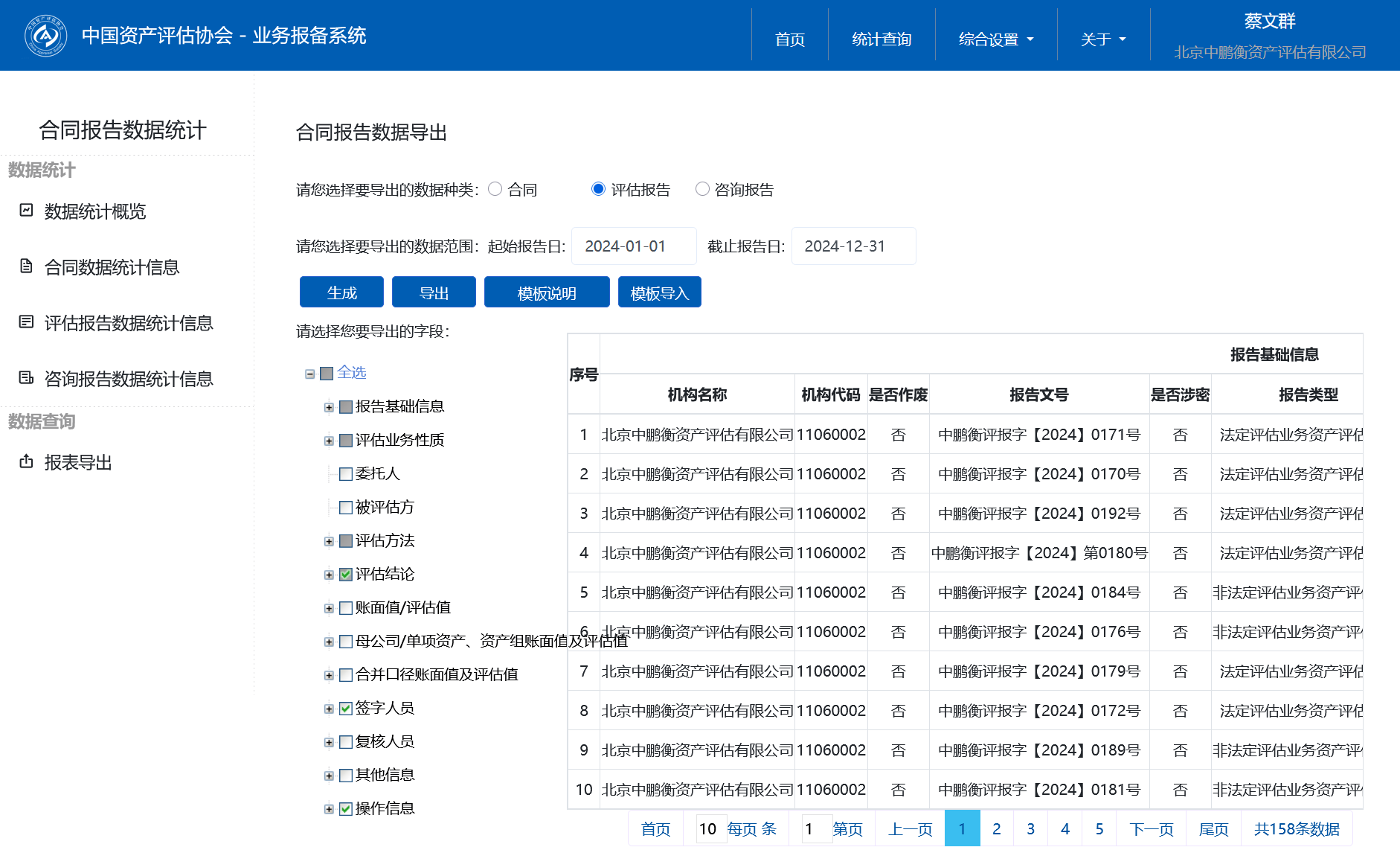Select the 咨询报告 radio option
Viewport: 1400px width, 850px height.
click(x=702, y=189)
